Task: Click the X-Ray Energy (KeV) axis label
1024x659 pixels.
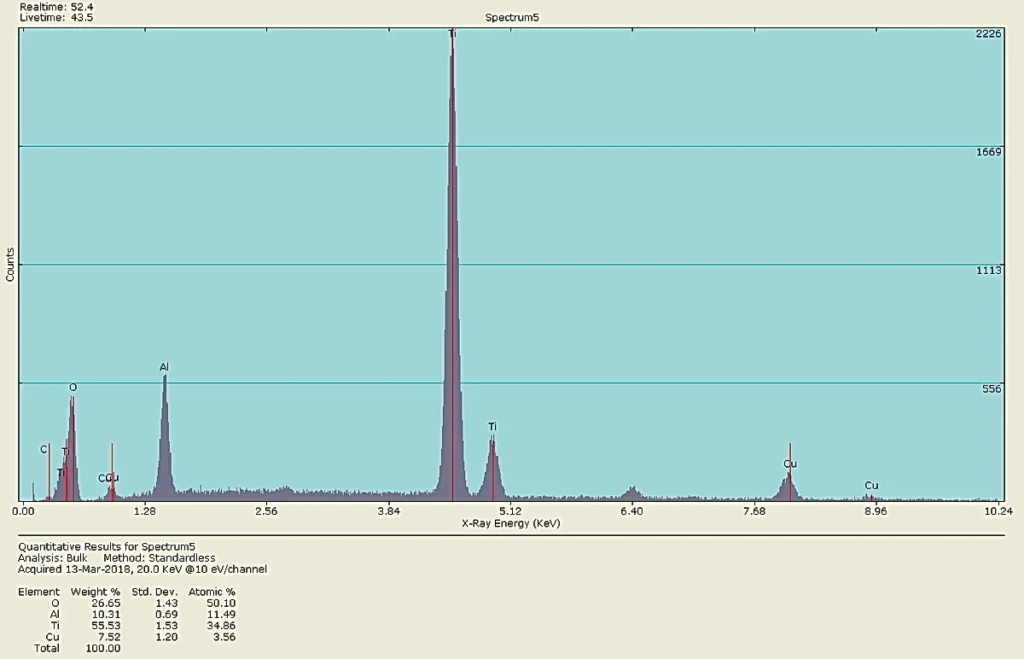Action: pos(511,523)
